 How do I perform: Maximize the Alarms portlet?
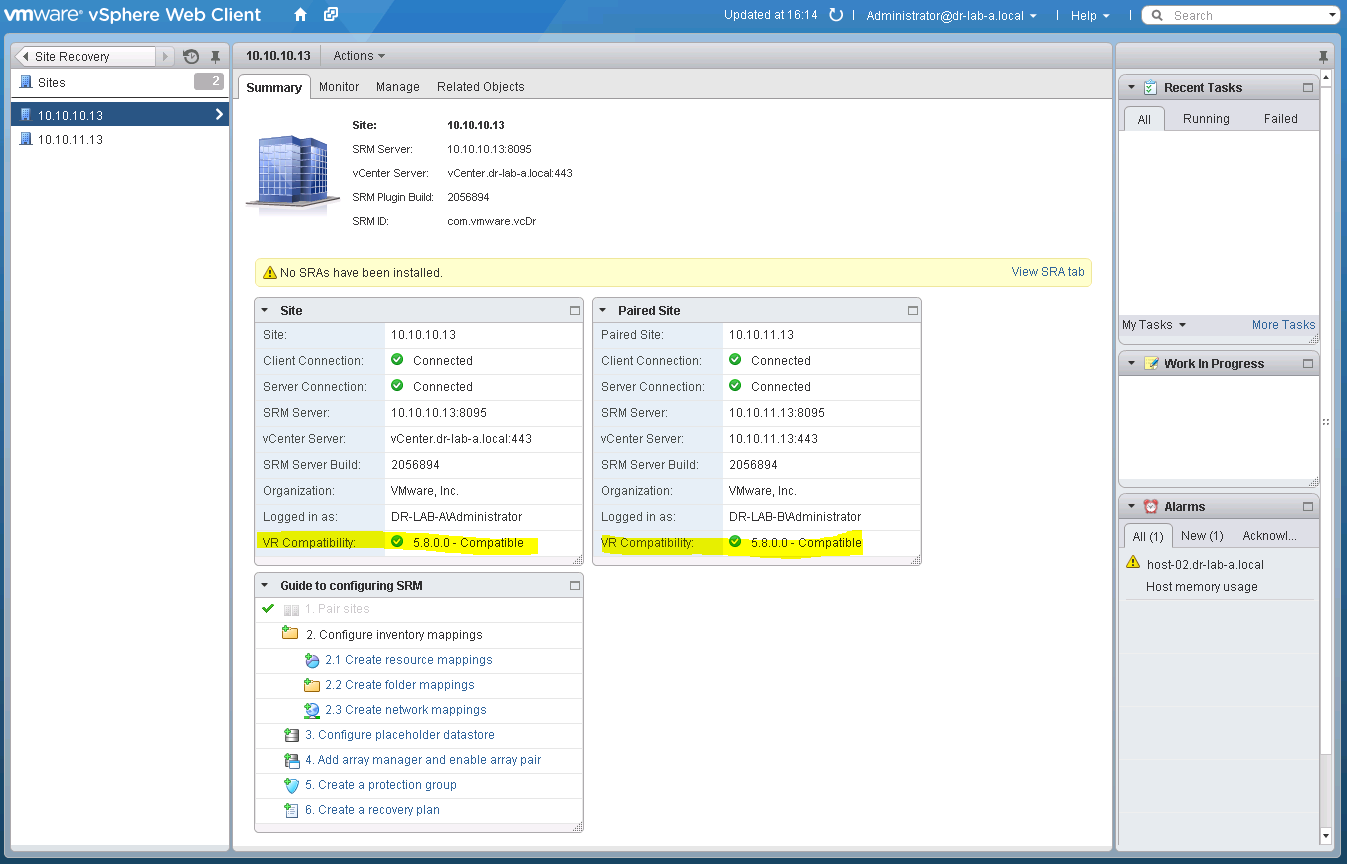1308,507
